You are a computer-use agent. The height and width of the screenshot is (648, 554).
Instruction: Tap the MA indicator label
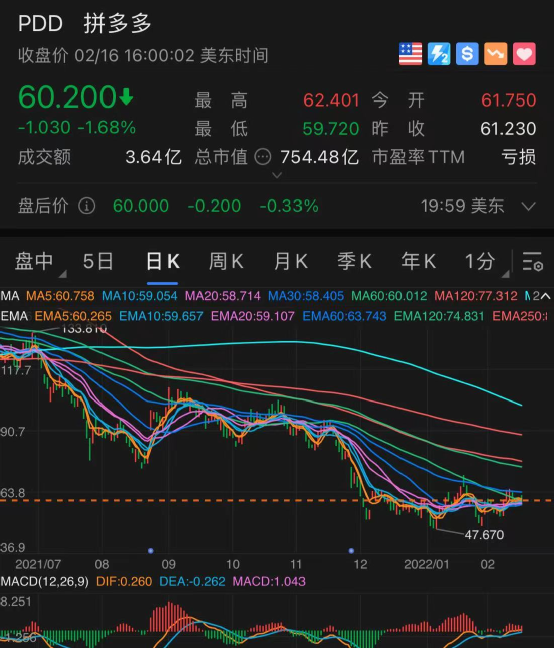[x=10, y=296]
